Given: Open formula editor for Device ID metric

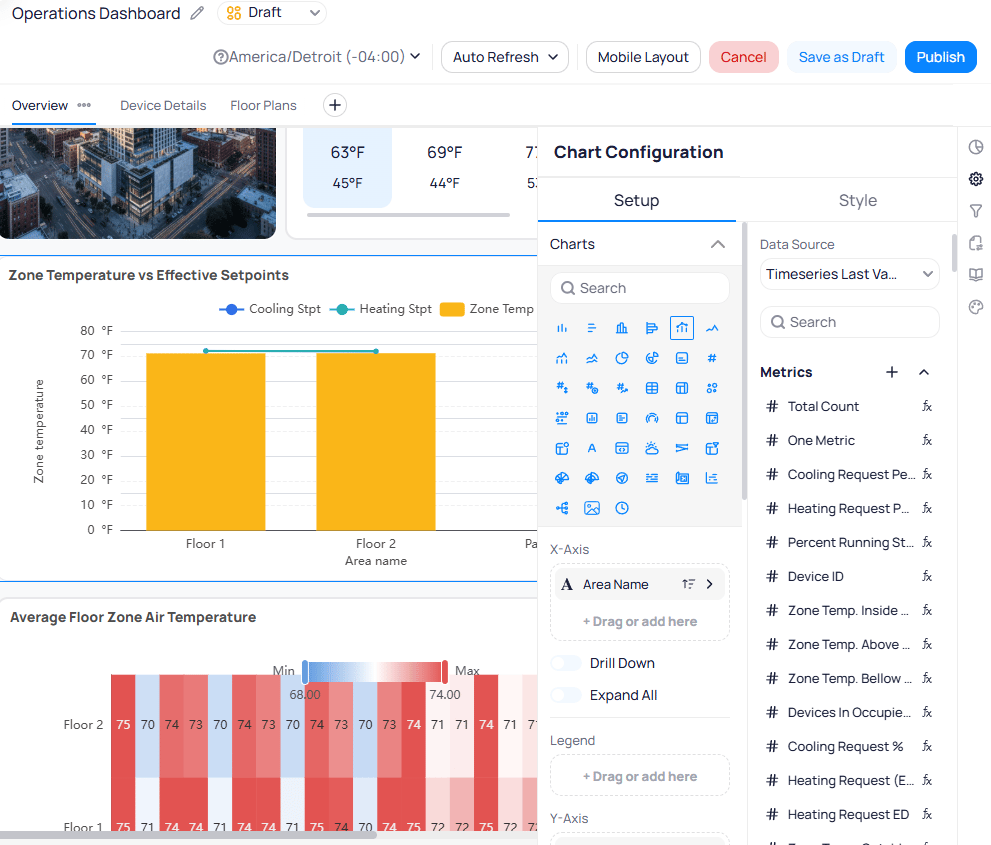Looking at the screenshot, I should pyautogui.click(x=927, y=576).
